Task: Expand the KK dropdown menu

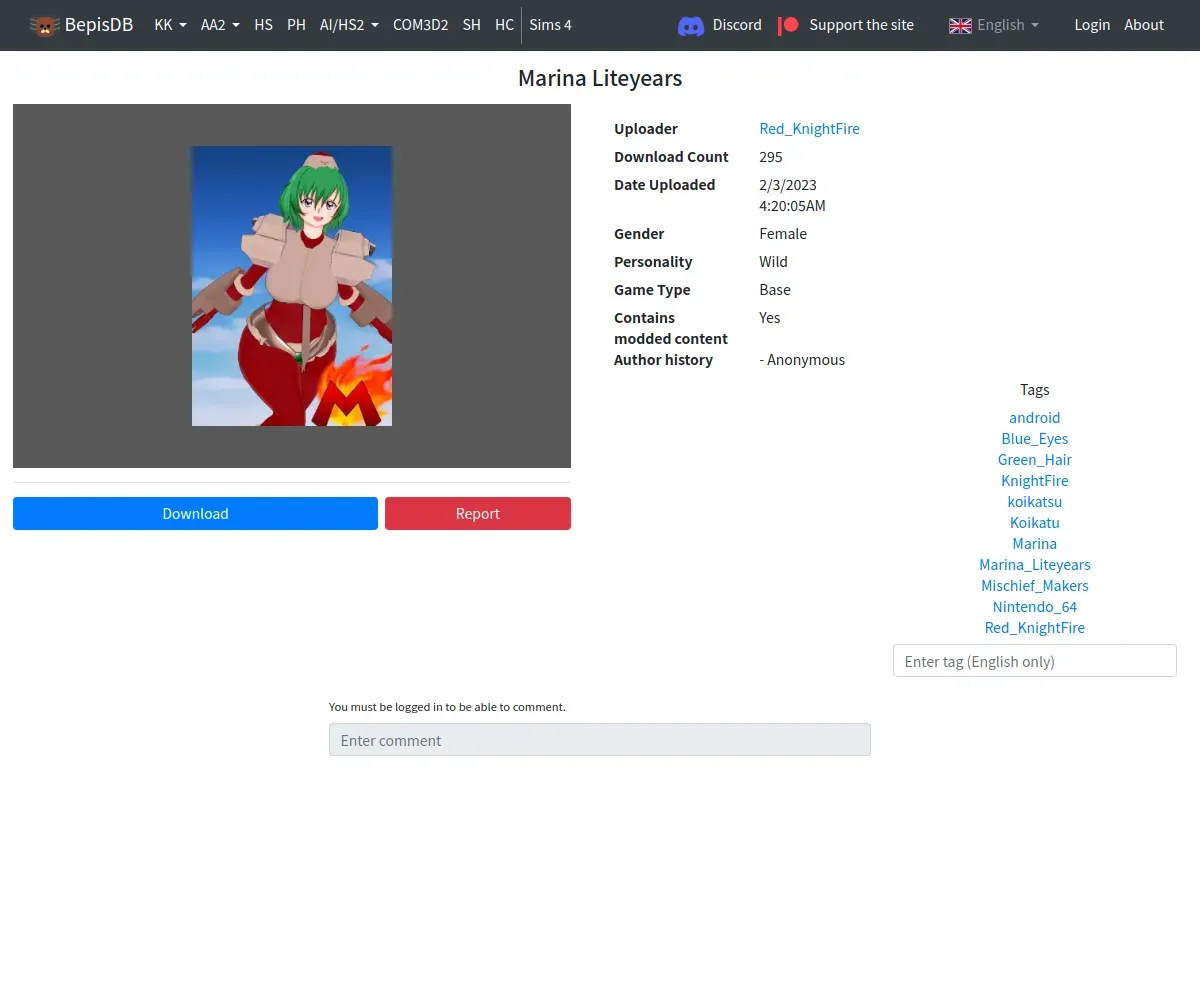Action: [x=170, y=25]
